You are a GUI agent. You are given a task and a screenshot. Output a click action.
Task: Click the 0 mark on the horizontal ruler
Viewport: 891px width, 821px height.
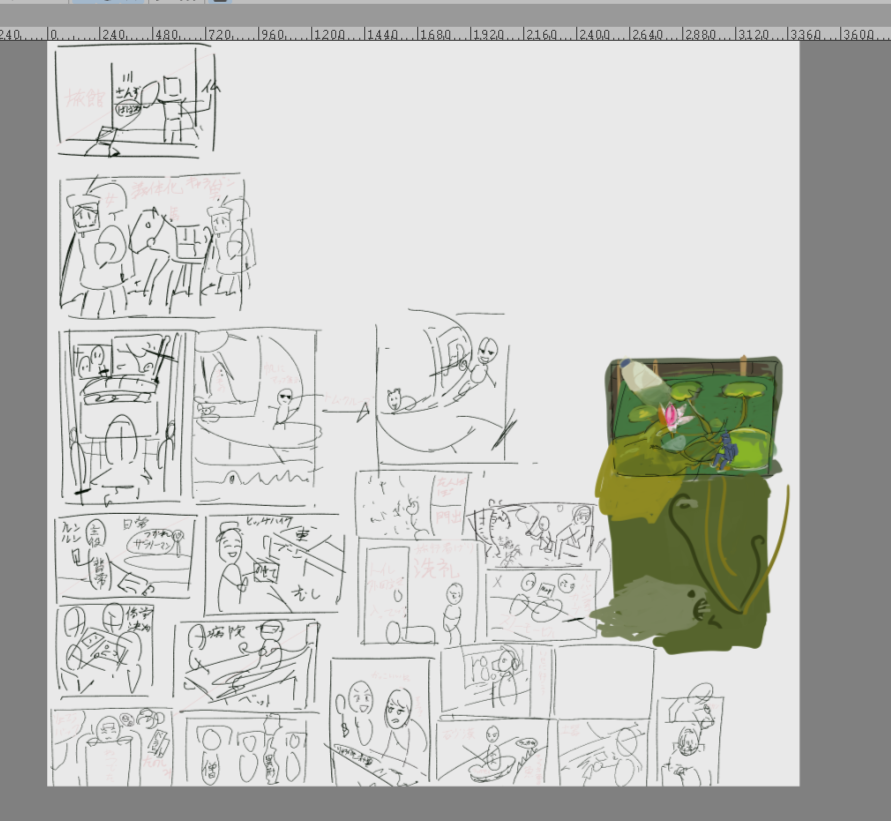(x=53, y=35)
